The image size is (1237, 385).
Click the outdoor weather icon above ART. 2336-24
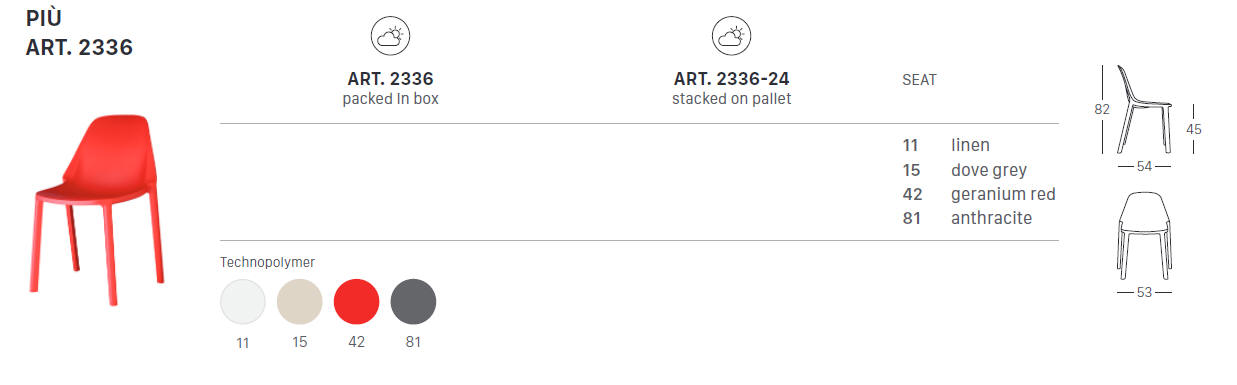[731, 37]
